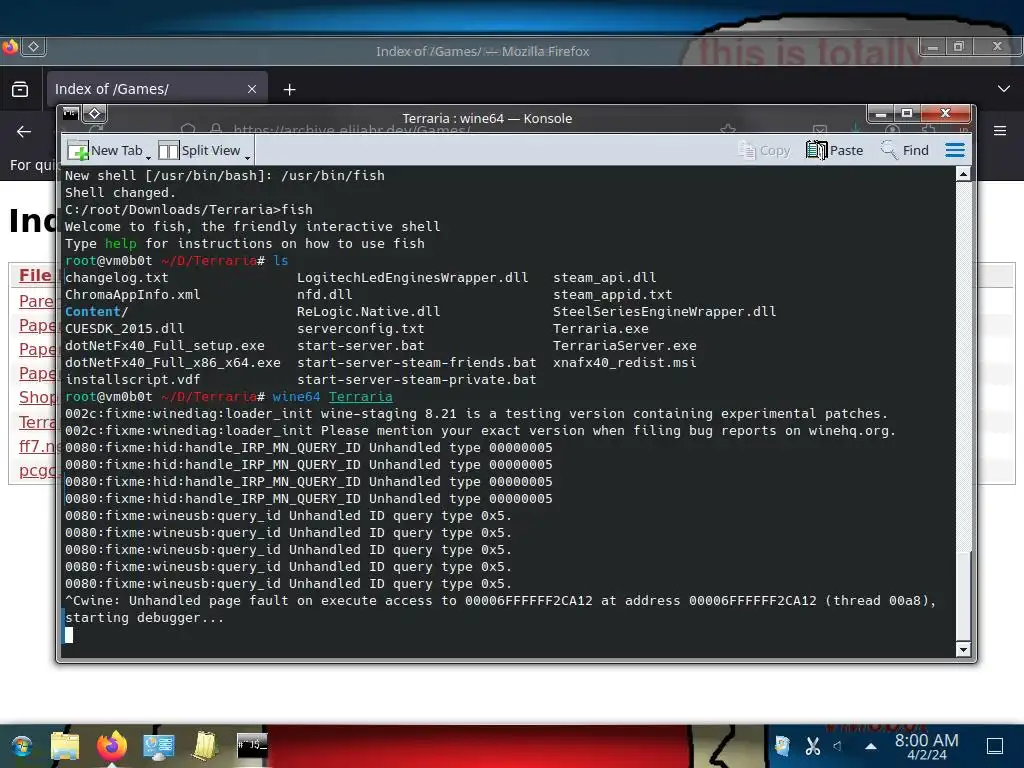
Task: Click 'nfd.dll' in listing
Action: tap(325, 295)
